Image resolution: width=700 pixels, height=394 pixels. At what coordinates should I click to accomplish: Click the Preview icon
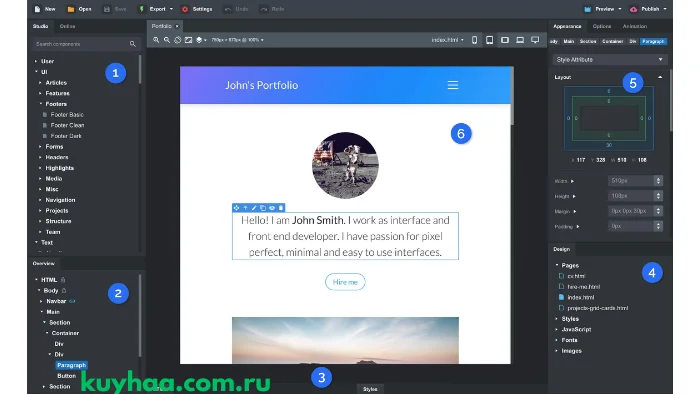click(x=588, y=9)
